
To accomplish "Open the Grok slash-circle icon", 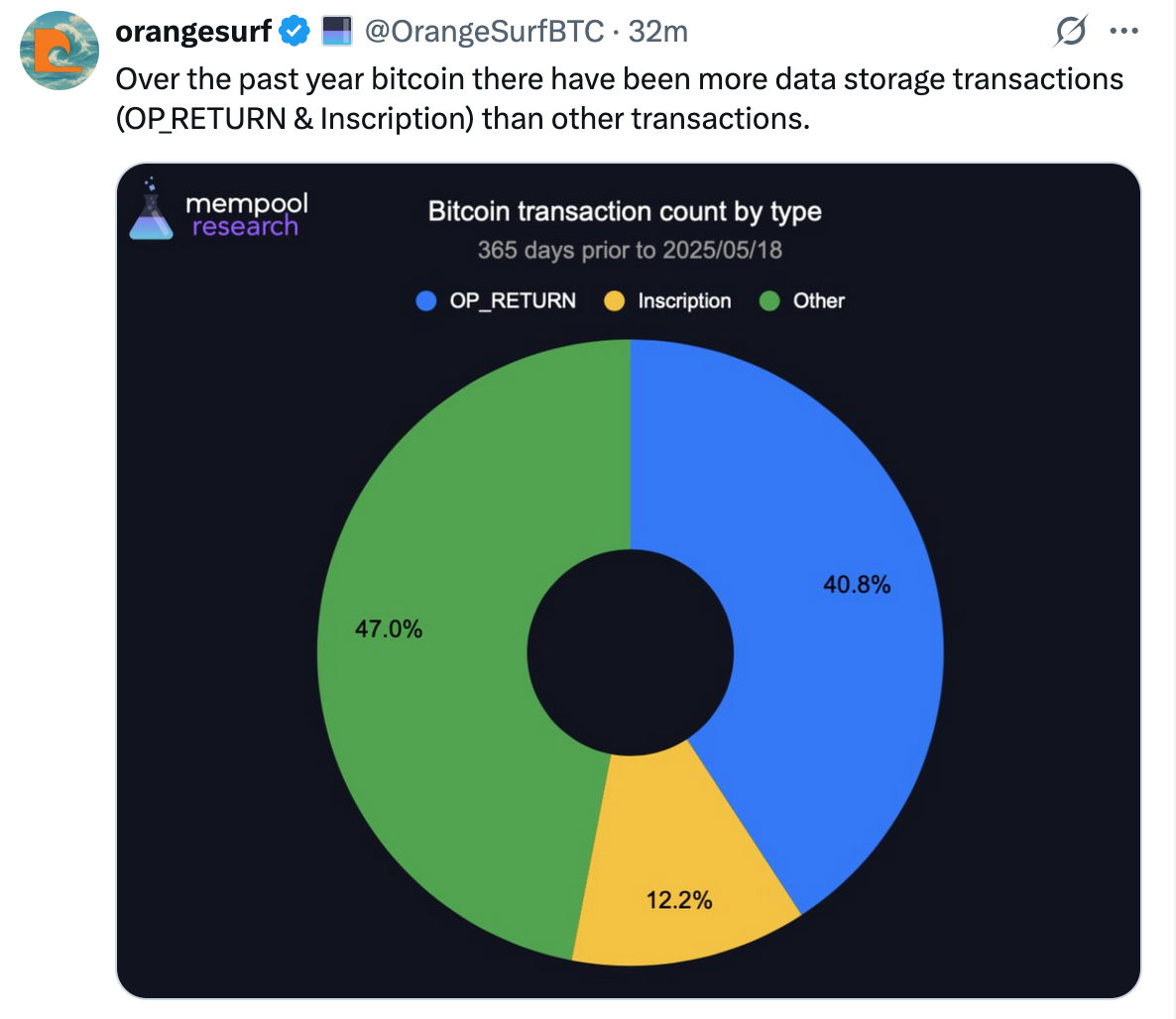I will coord(1070,31).
